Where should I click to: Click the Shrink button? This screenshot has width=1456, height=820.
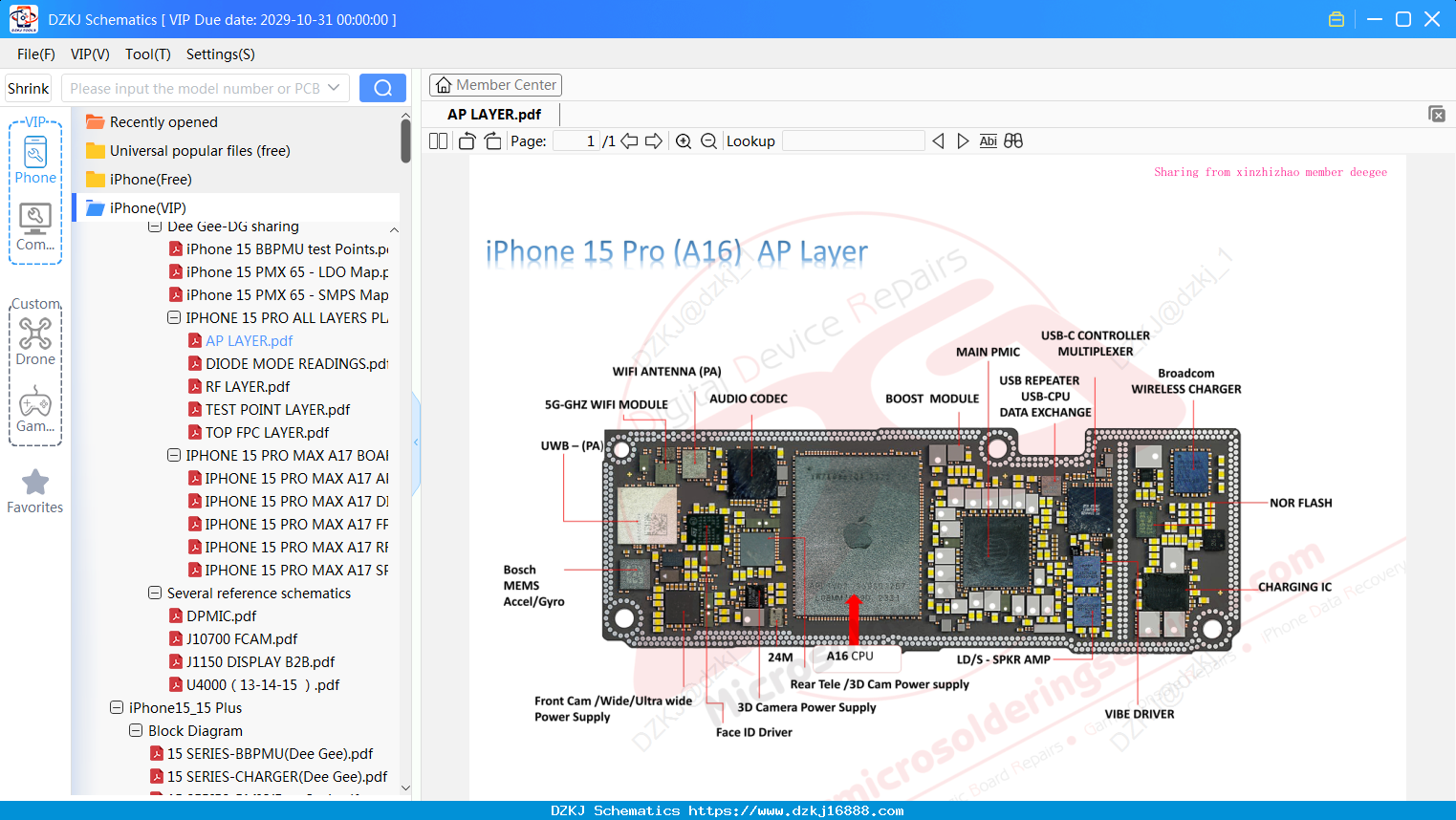coord(29,88)
